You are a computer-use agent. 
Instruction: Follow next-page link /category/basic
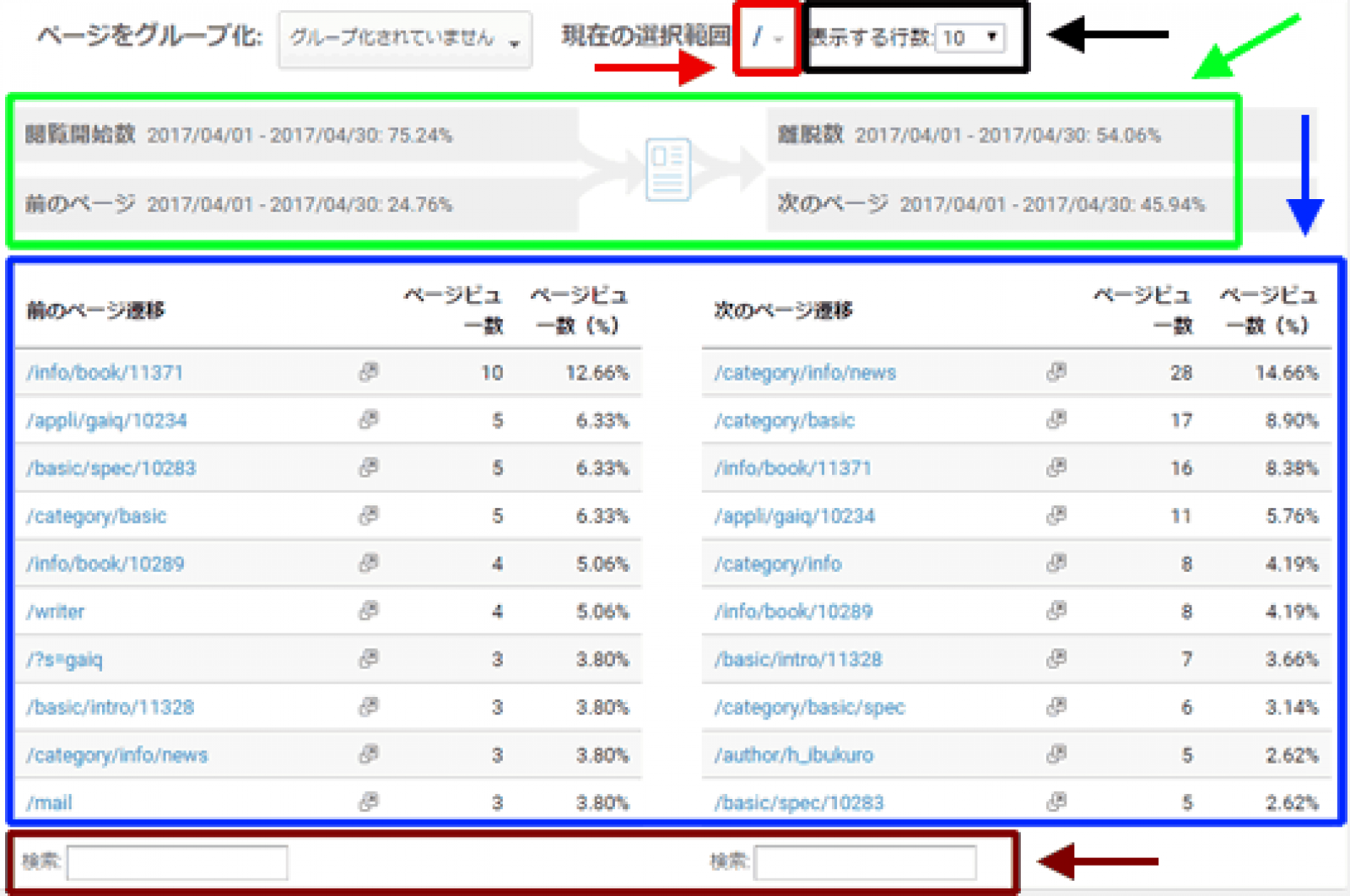pos(785,421)
